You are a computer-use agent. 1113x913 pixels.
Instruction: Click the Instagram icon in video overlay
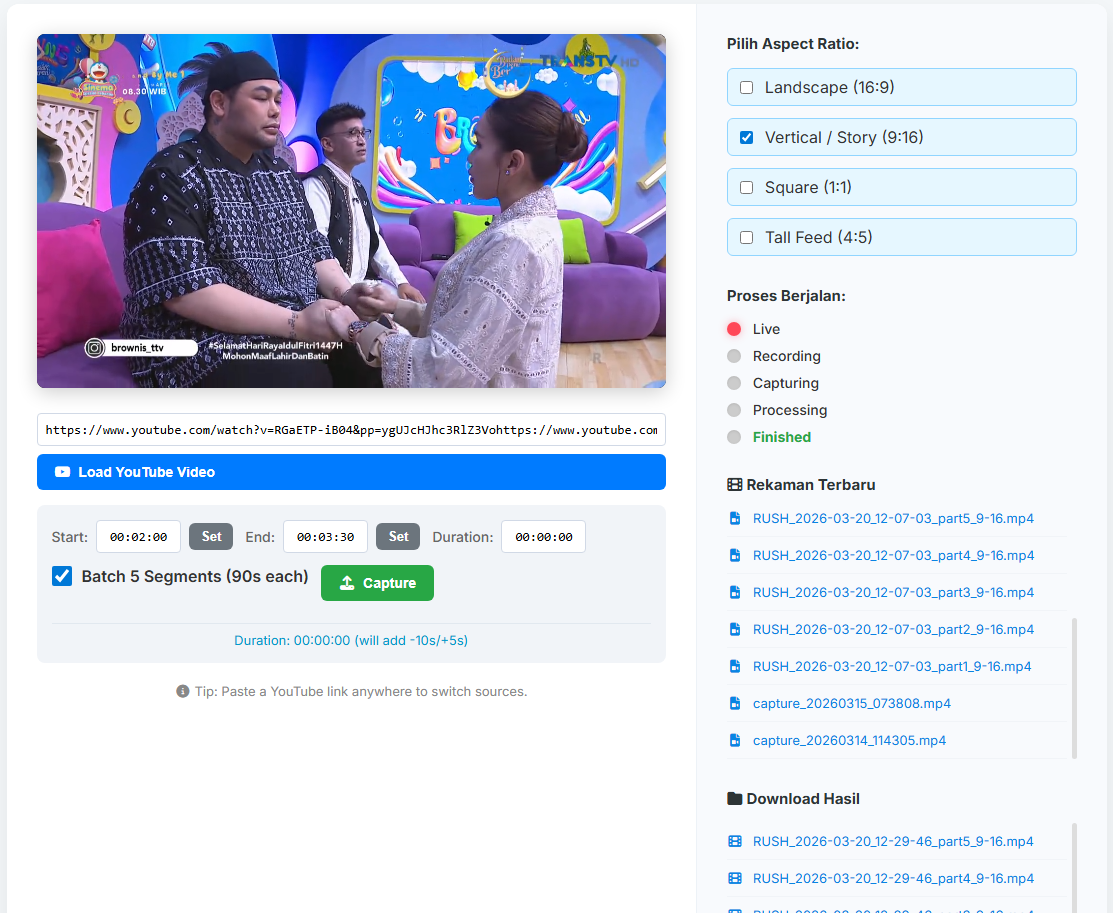pos(94,348)
